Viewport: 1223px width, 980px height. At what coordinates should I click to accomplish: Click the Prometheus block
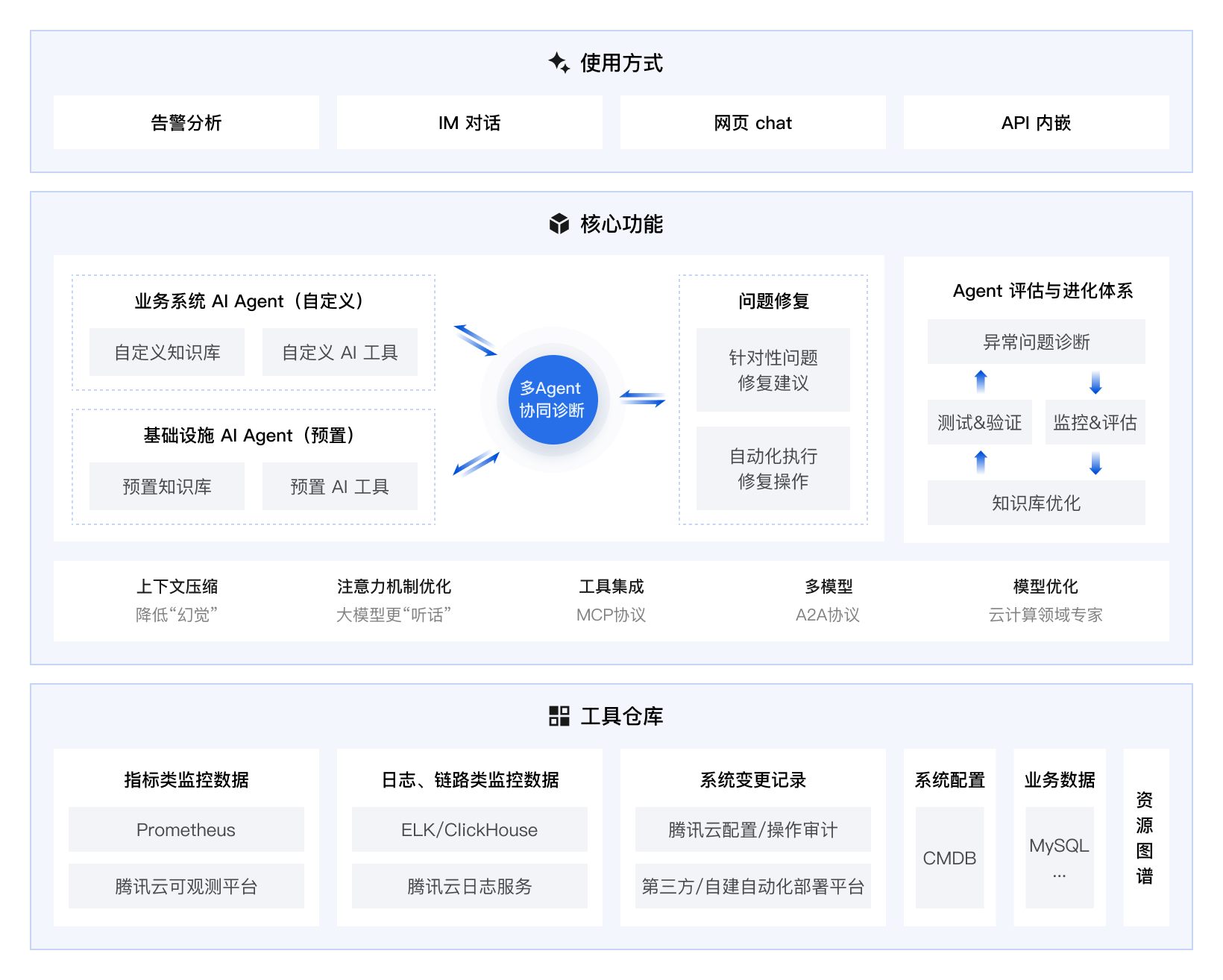click(x=186, y=829)
